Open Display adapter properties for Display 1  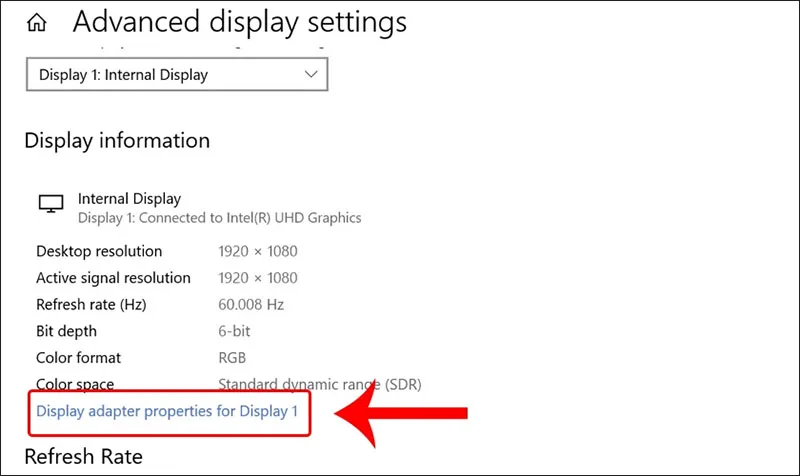click(x=167, y=411)
